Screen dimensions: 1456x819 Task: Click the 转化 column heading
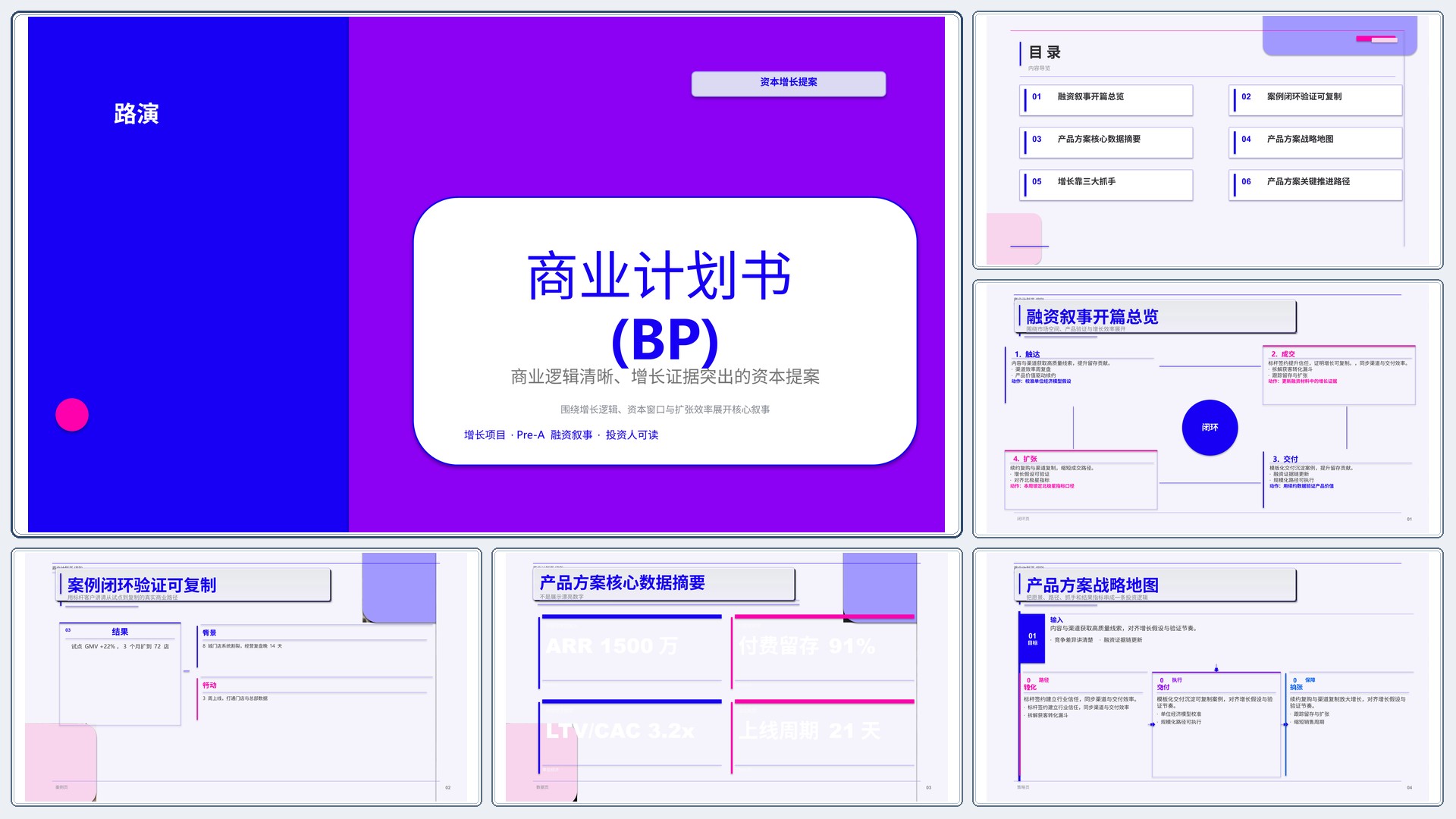pos(1030,687)
